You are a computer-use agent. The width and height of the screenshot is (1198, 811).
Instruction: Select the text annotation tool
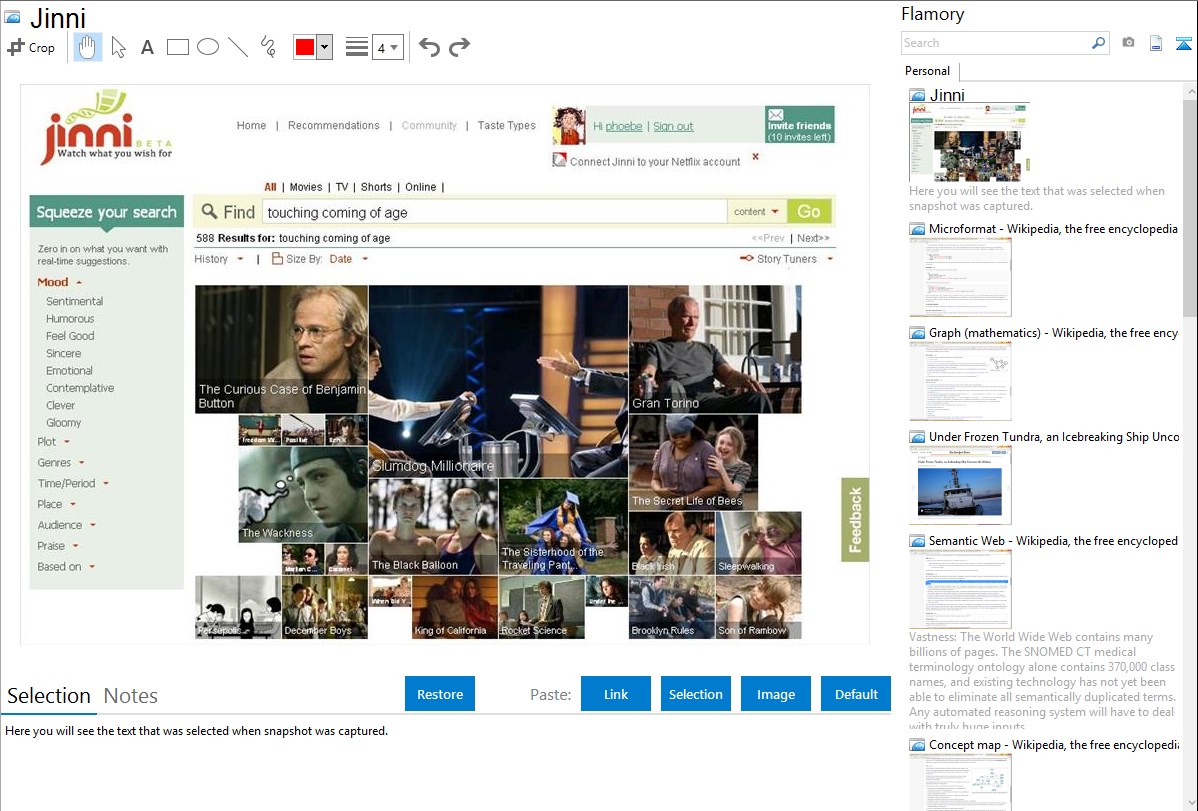(147, 47)
